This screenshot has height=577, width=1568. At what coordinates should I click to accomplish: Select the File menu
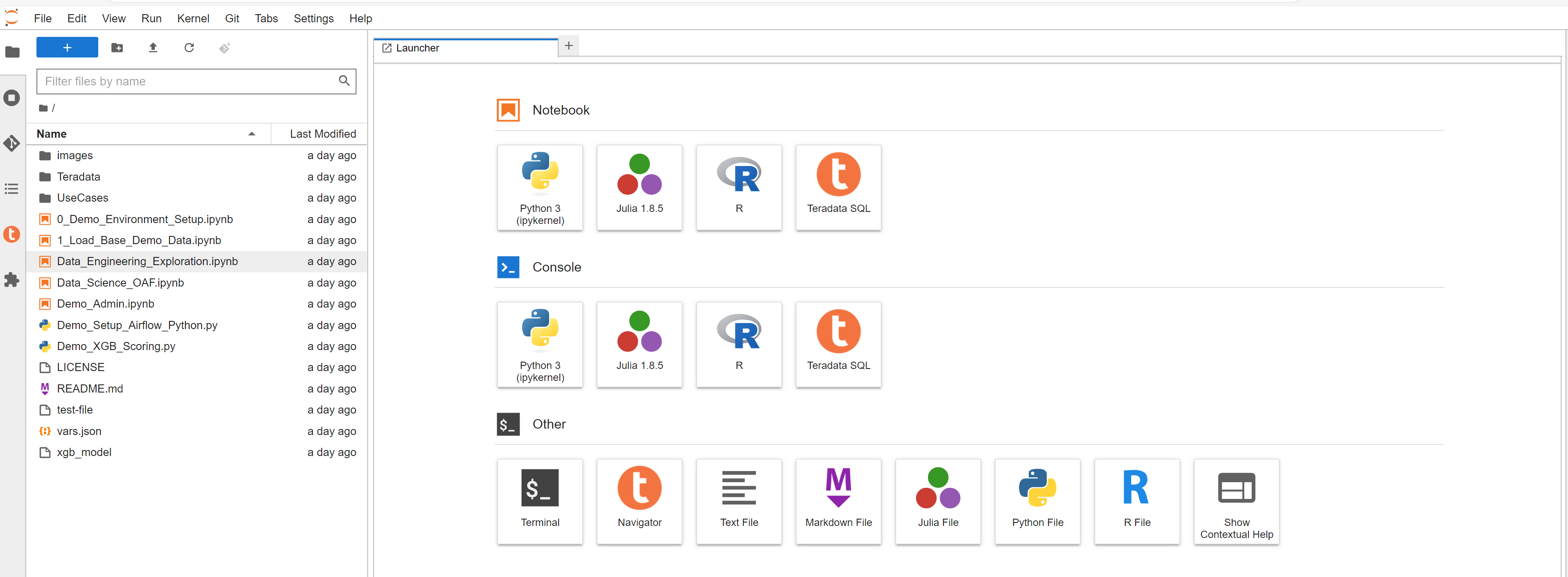(44, 17)
